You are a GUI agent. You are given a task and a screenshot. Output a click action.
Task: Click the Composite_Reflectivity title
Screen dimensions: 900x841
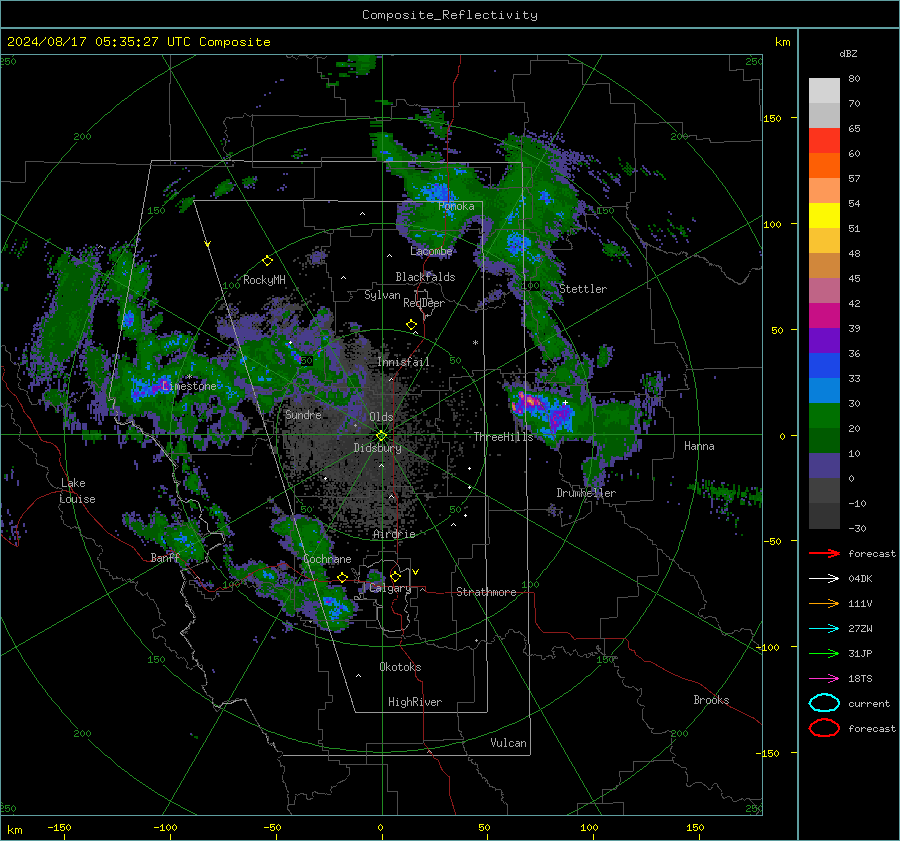pos(450,15)
